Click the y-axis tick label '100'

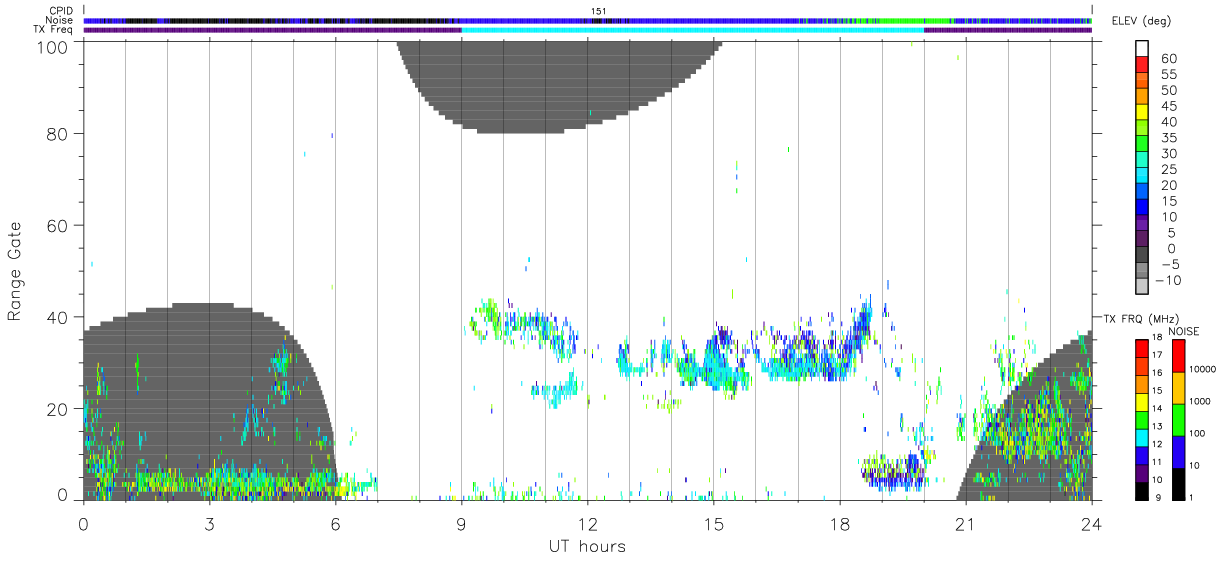click(54, 46)
